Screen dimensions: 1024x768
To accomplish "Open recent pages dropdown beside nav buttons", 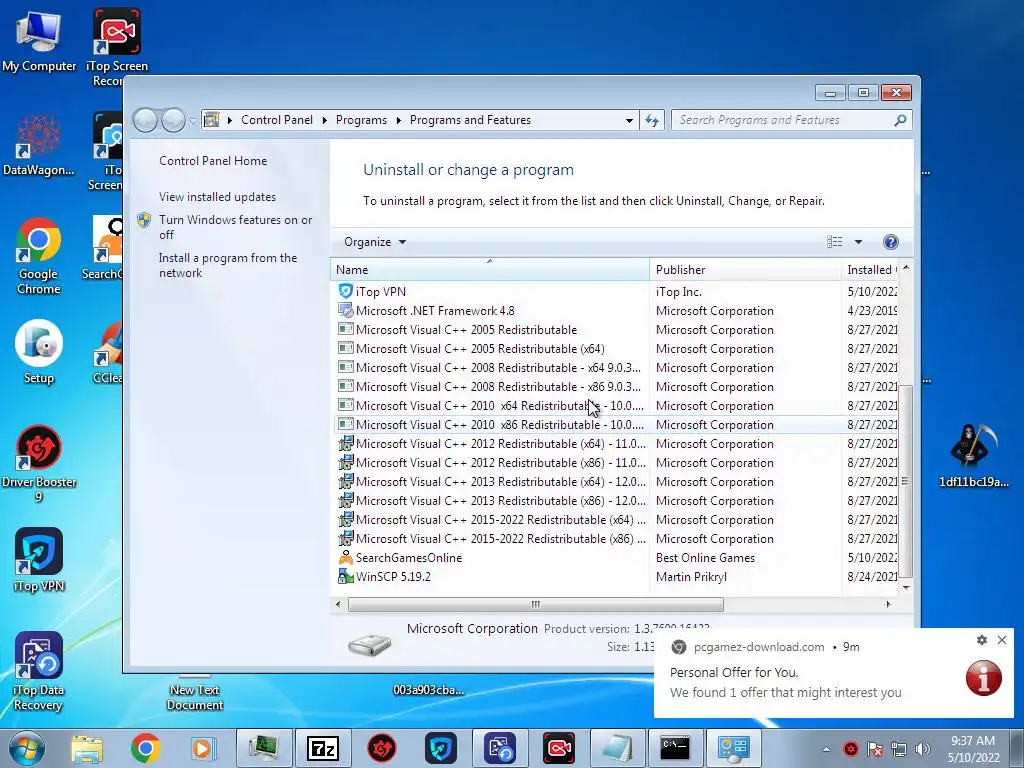I will [193, 120].
